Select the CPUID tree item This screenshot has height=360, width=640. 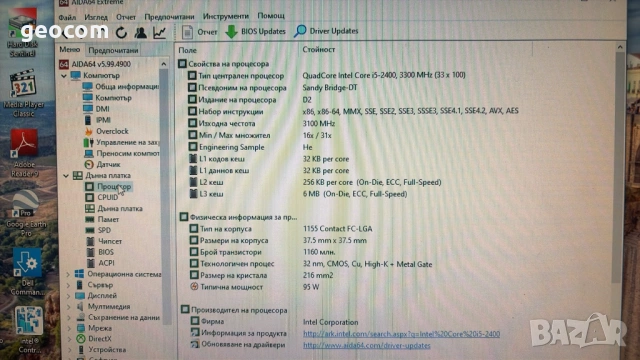pos(102,198)
